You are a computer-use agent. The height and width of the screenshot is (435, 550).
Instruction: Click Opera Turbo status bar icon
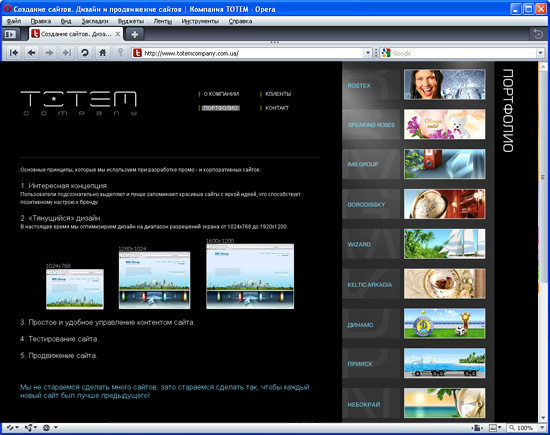point(46,428)
